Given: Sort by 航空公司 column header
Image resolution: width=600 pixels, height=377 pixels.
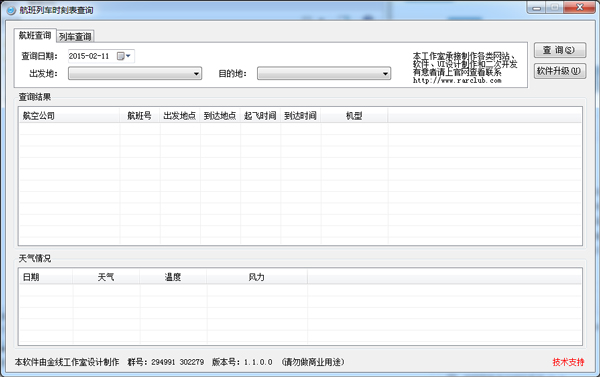Looking at the screenshot, I should 69,116.
